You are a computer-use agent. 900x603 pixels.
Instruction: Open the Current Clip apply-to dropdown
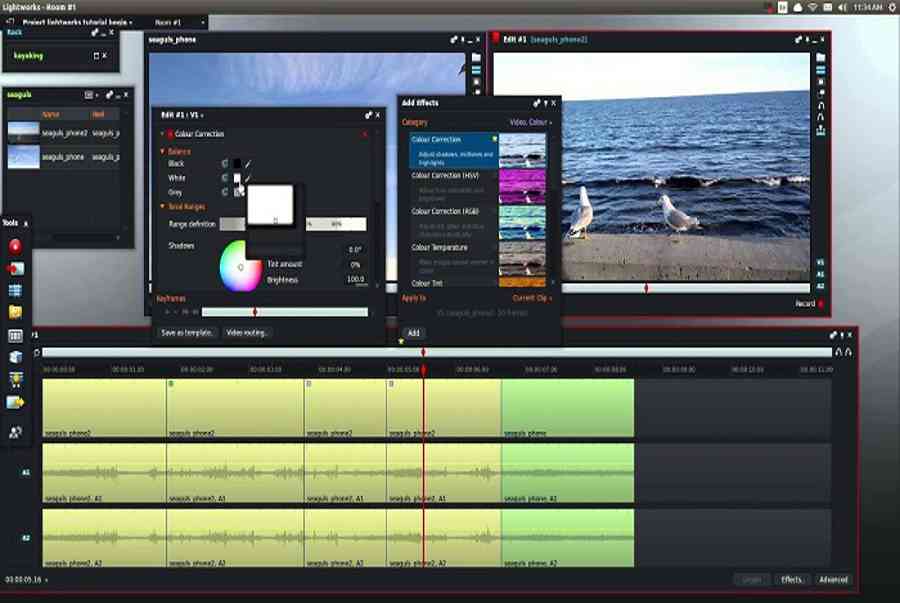[x=531, y=298]
